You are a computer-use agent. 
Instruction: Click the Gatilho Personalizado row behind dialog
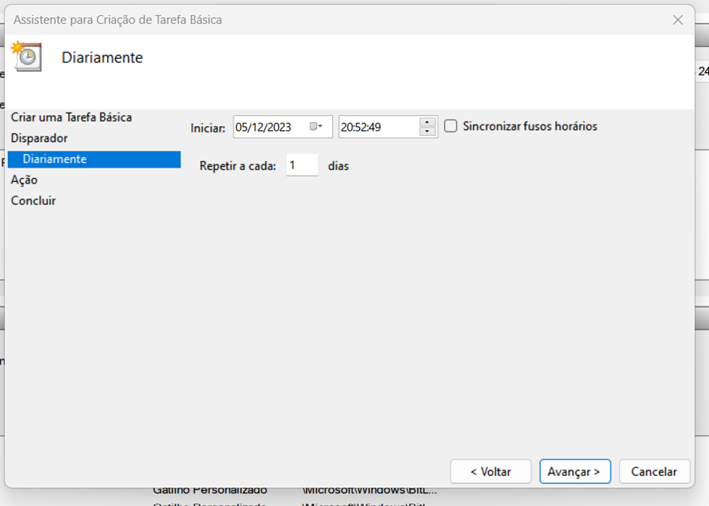[210, 491]
